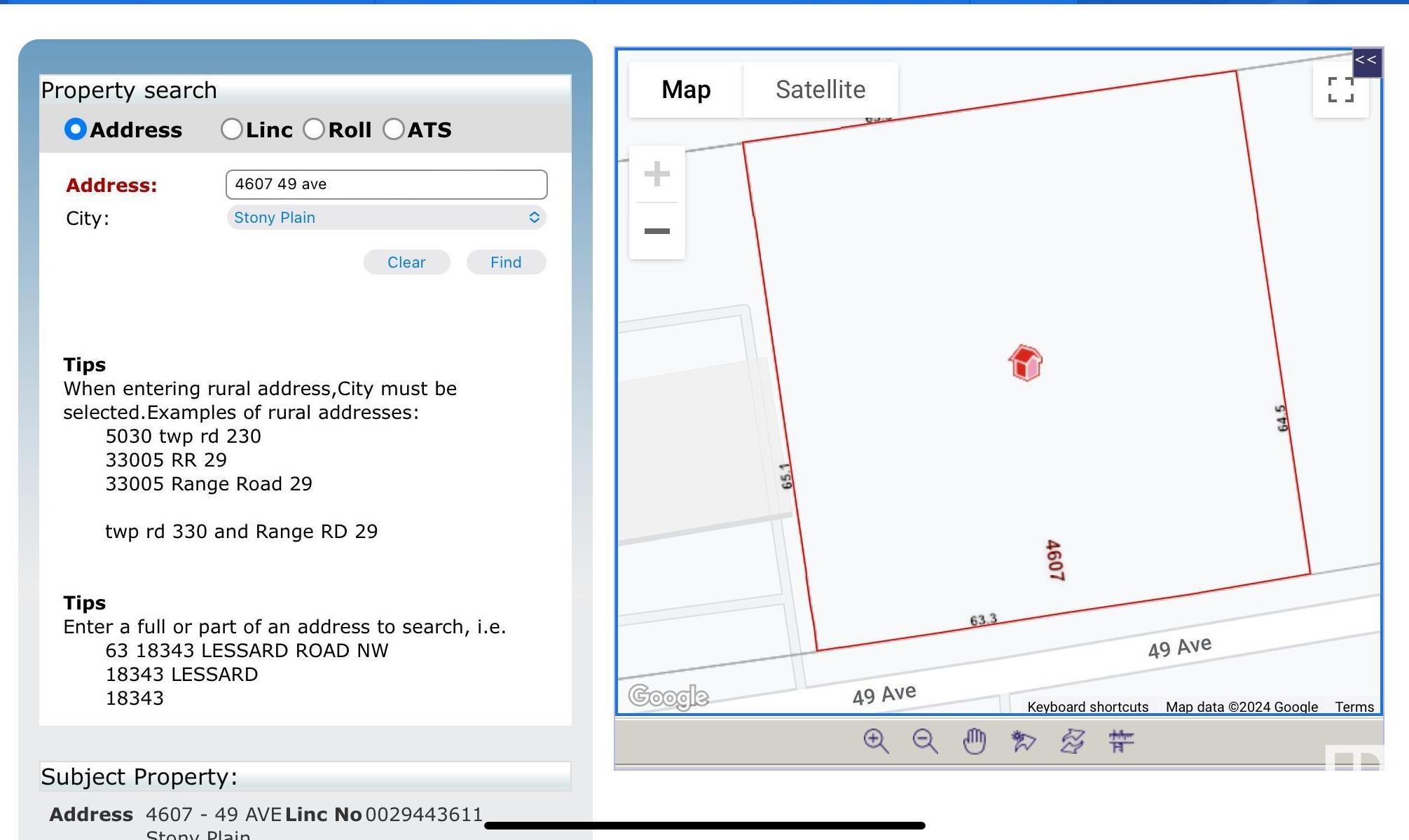
Task: Select the ruler measure tool
Action: click(1121, 741)
